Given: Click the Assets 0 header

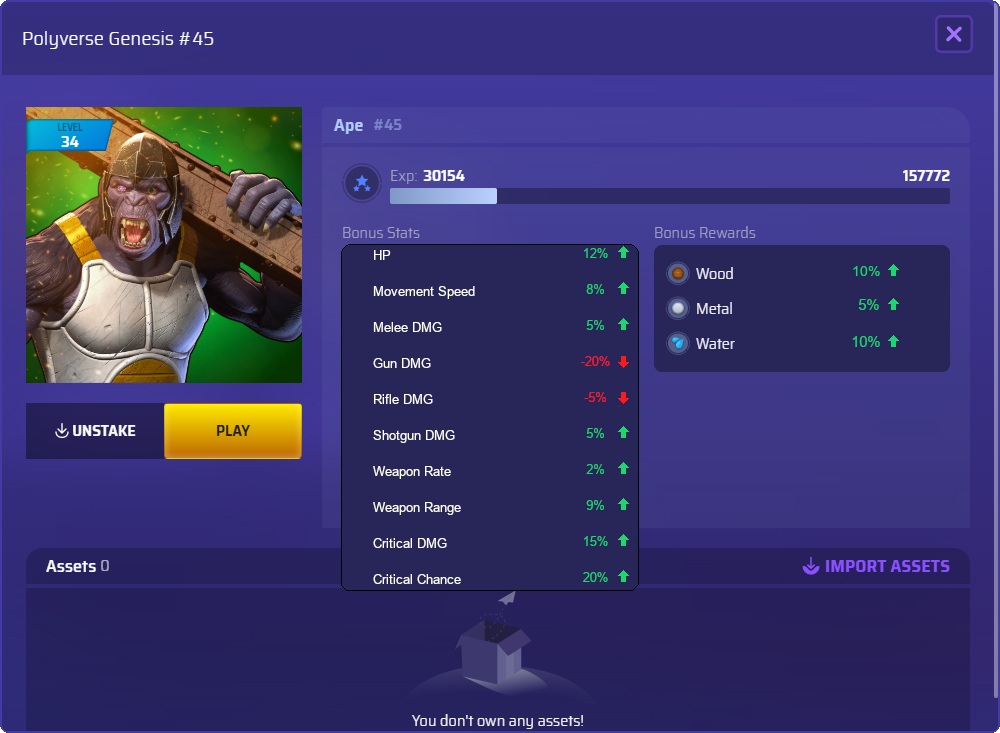Looking at the screenshot, I should point(77,566).
